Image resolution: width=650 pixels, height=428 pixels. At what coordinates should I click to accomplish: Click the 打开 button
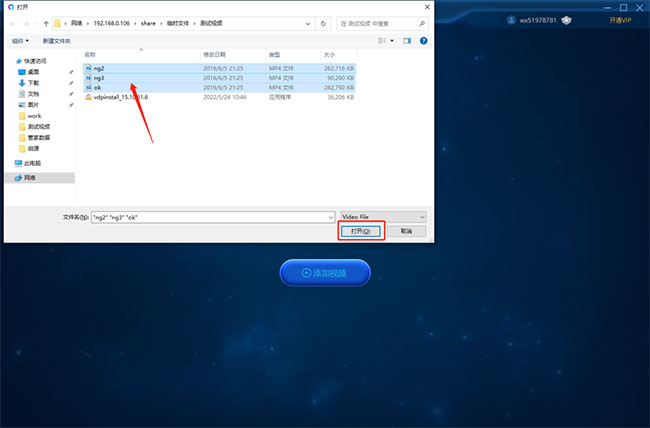coord(361,231)
